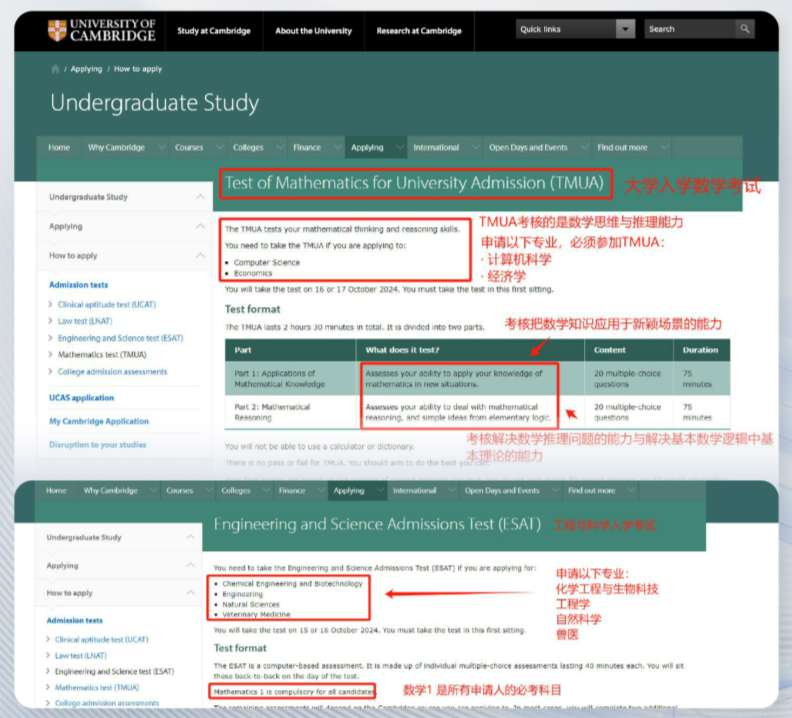Open the Study at Cambridge menu

[x=214, y=31]
